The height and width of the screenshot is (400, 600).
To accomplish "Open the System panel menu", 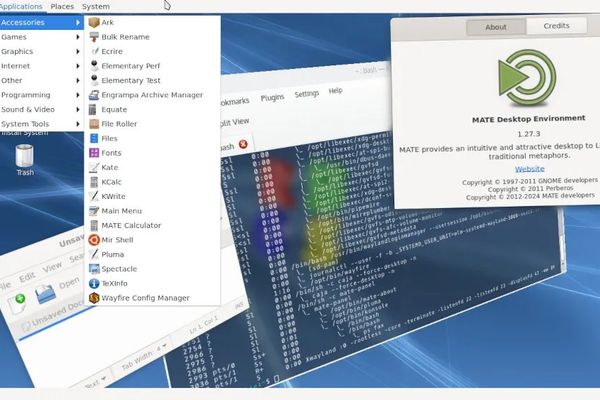I will 96,7.
